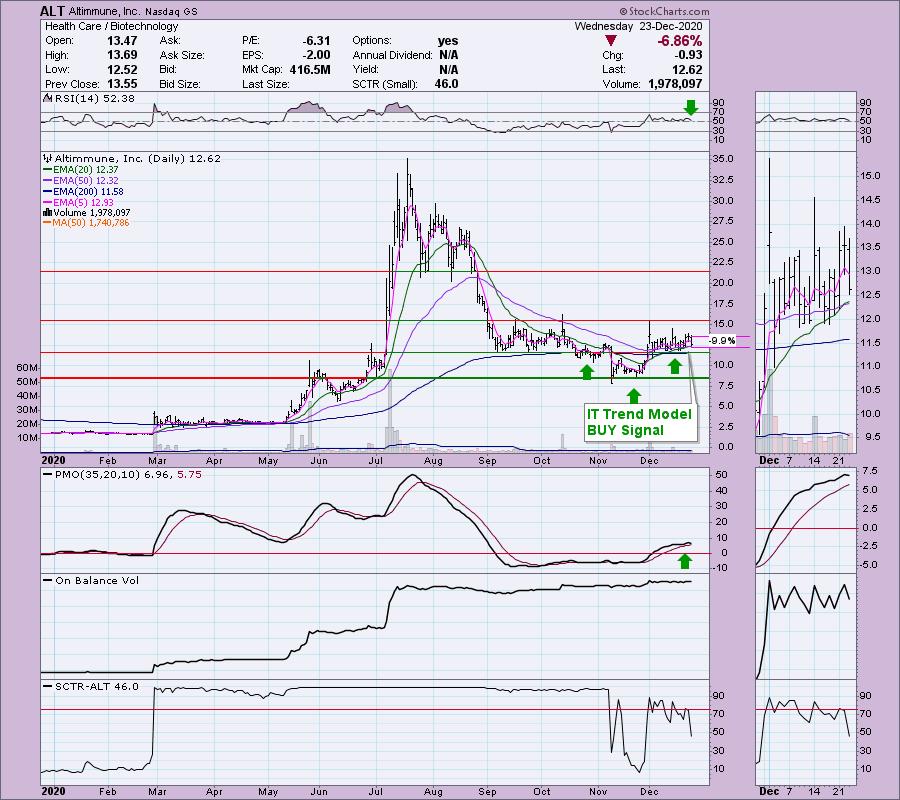Click the High price value 13.69
This screenshot has width=900, height=800.
pos(122,55)
